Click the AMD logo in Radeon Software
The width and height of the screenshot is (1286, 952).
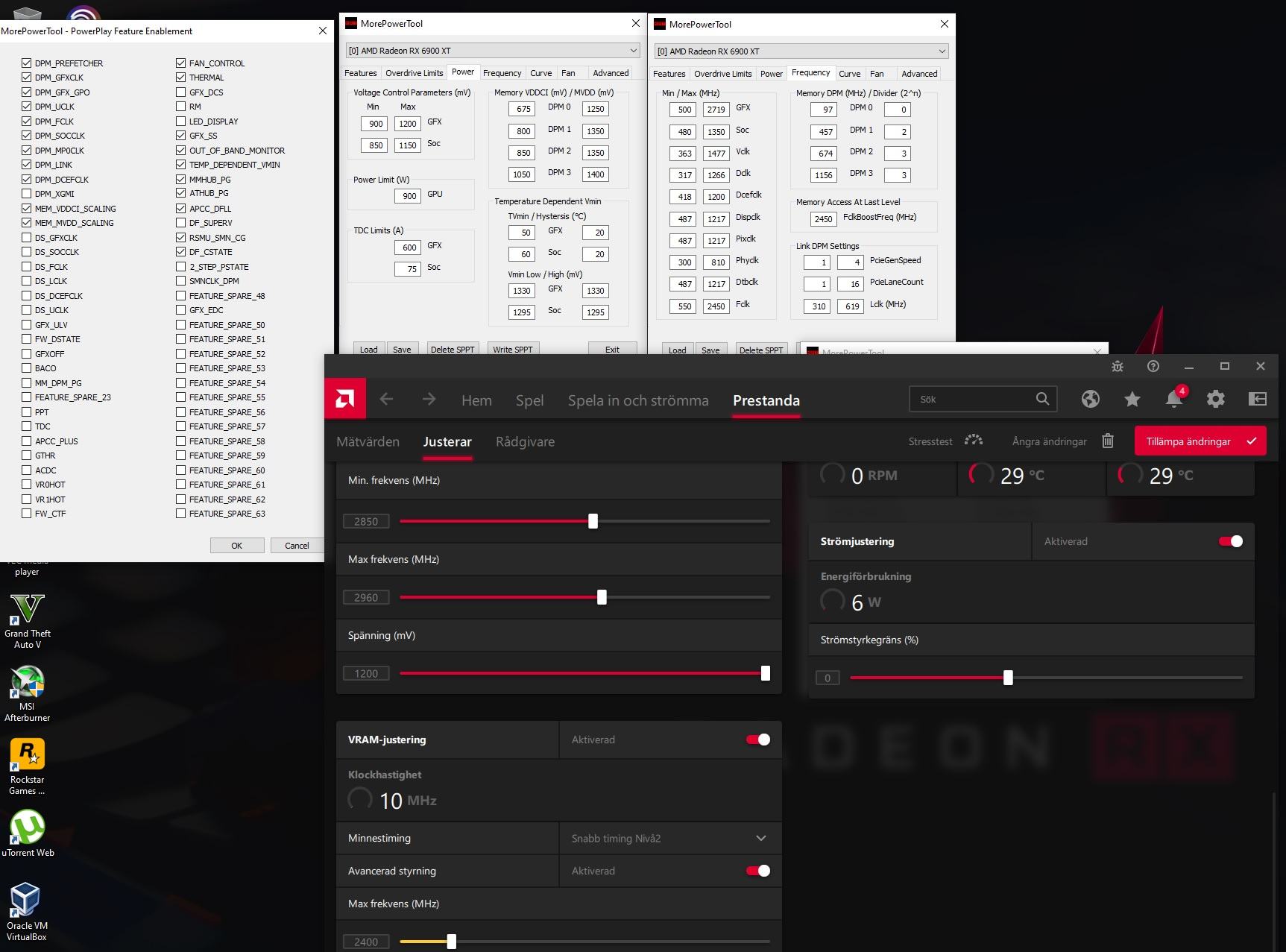[345, 399]
